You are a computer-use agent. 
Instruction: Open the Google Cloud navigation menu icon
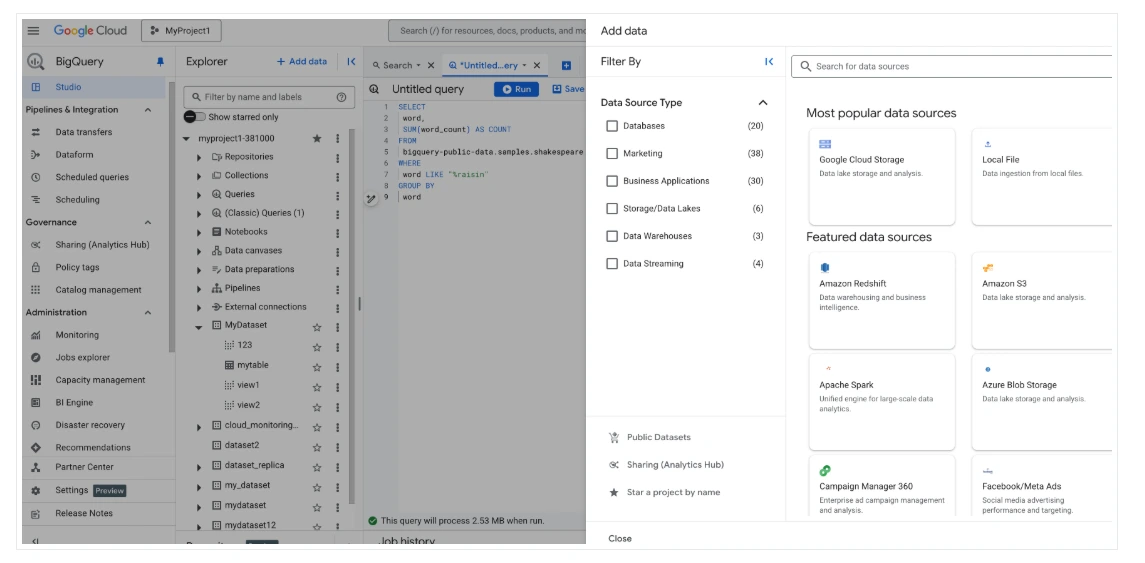click(x=33, y=31)
